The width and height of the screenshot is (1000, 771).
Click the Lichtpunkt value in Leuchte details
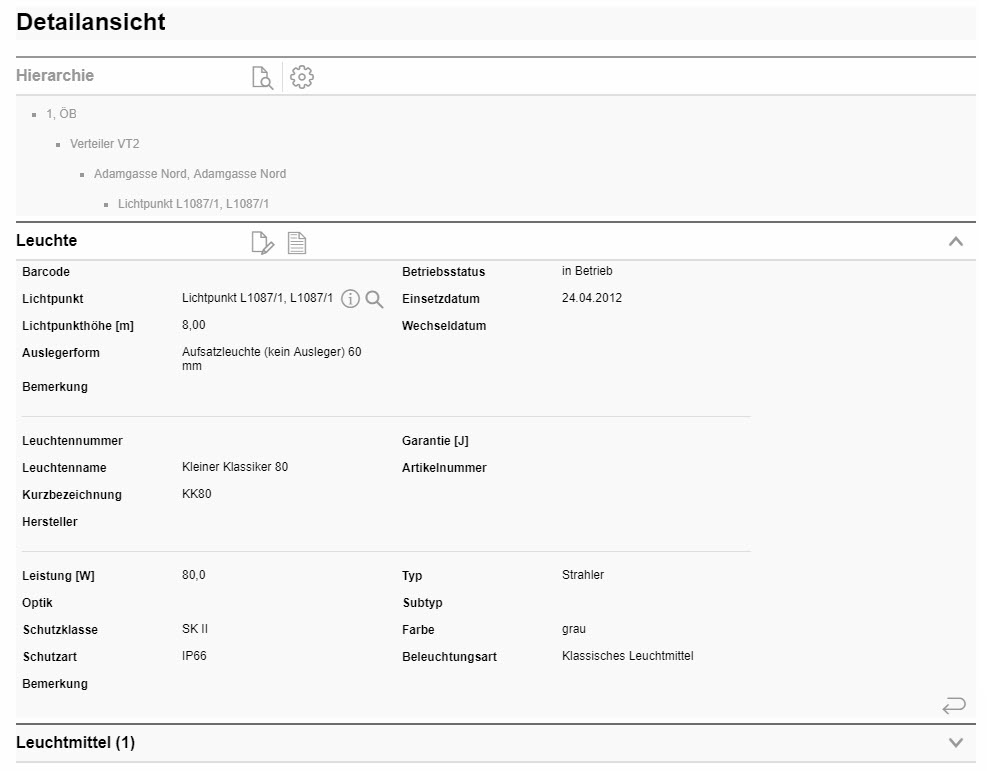[x=257, y=299]
